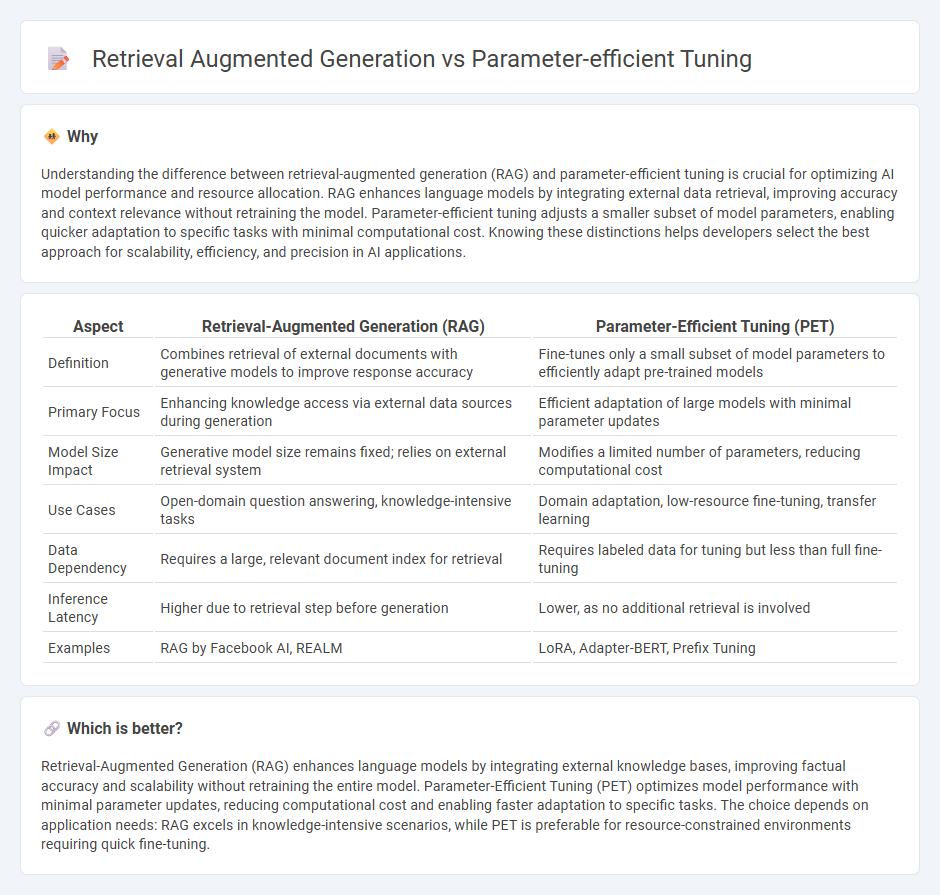Select the Primary Focus row label
This screenshot has height=895, width=940.
point(94,412)
